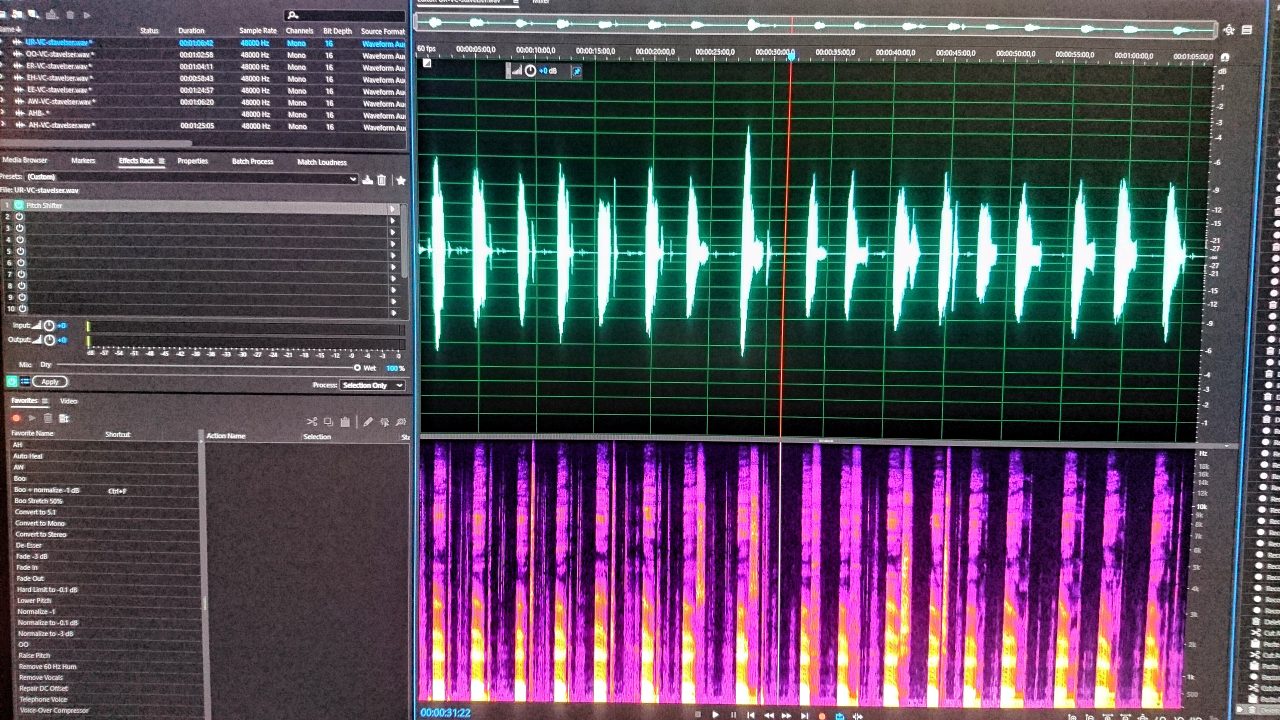The height and width of the screenshot is (720, 1280).
Task: Open effect slot 2 arrow menu
Action: point(392,220)
